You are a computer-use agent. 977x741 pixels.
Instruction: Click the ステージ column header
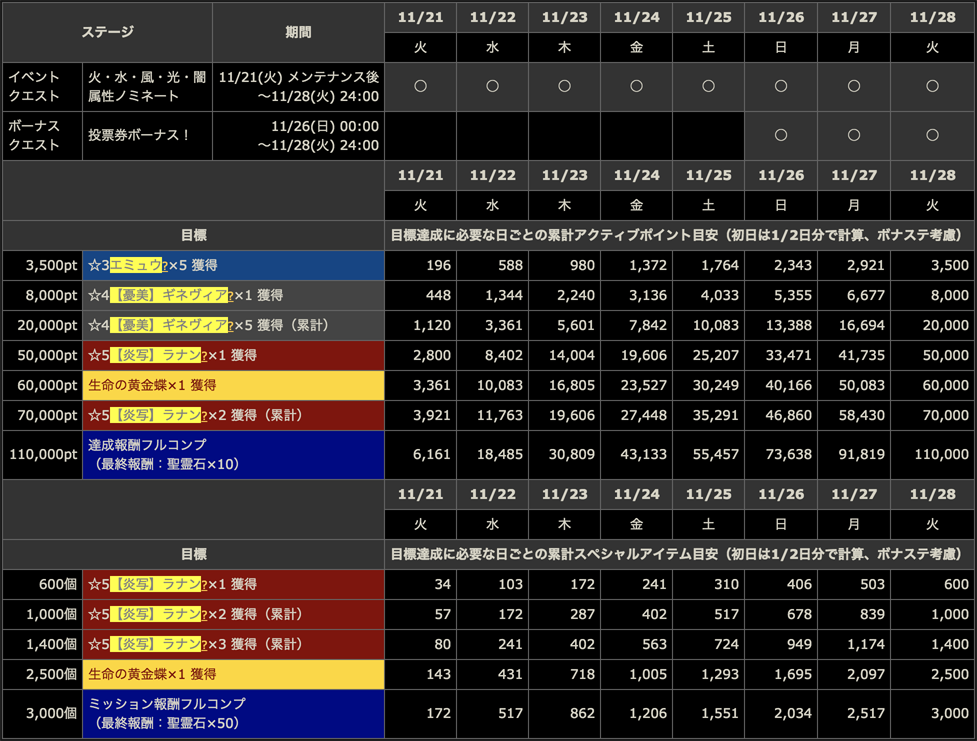[107, 32]
